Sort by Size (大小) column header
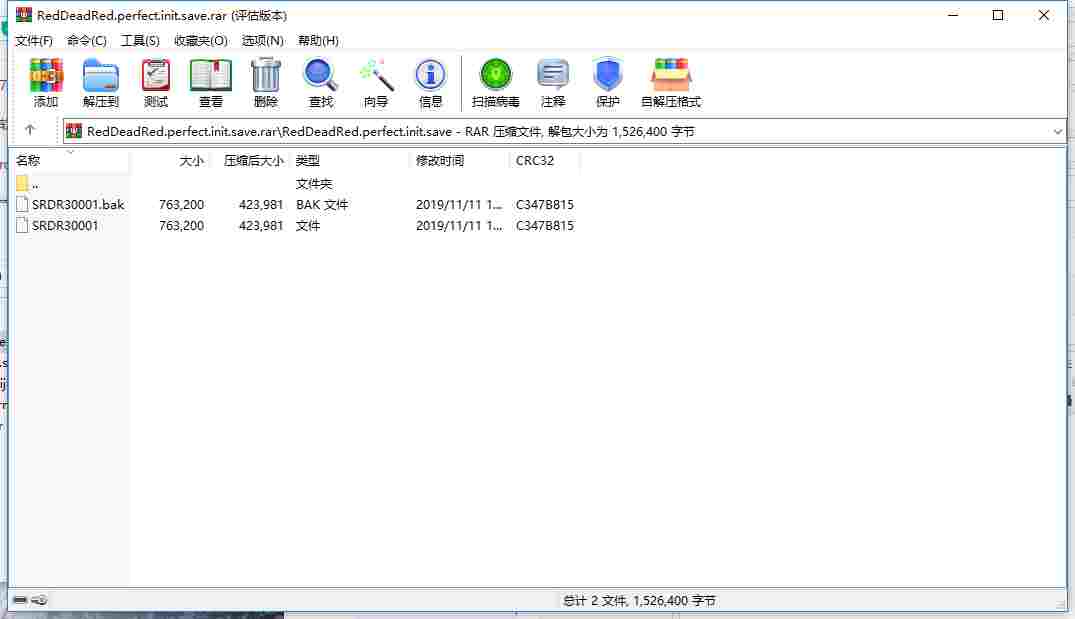Screen dimensions: 1075x619 point(170,160)
